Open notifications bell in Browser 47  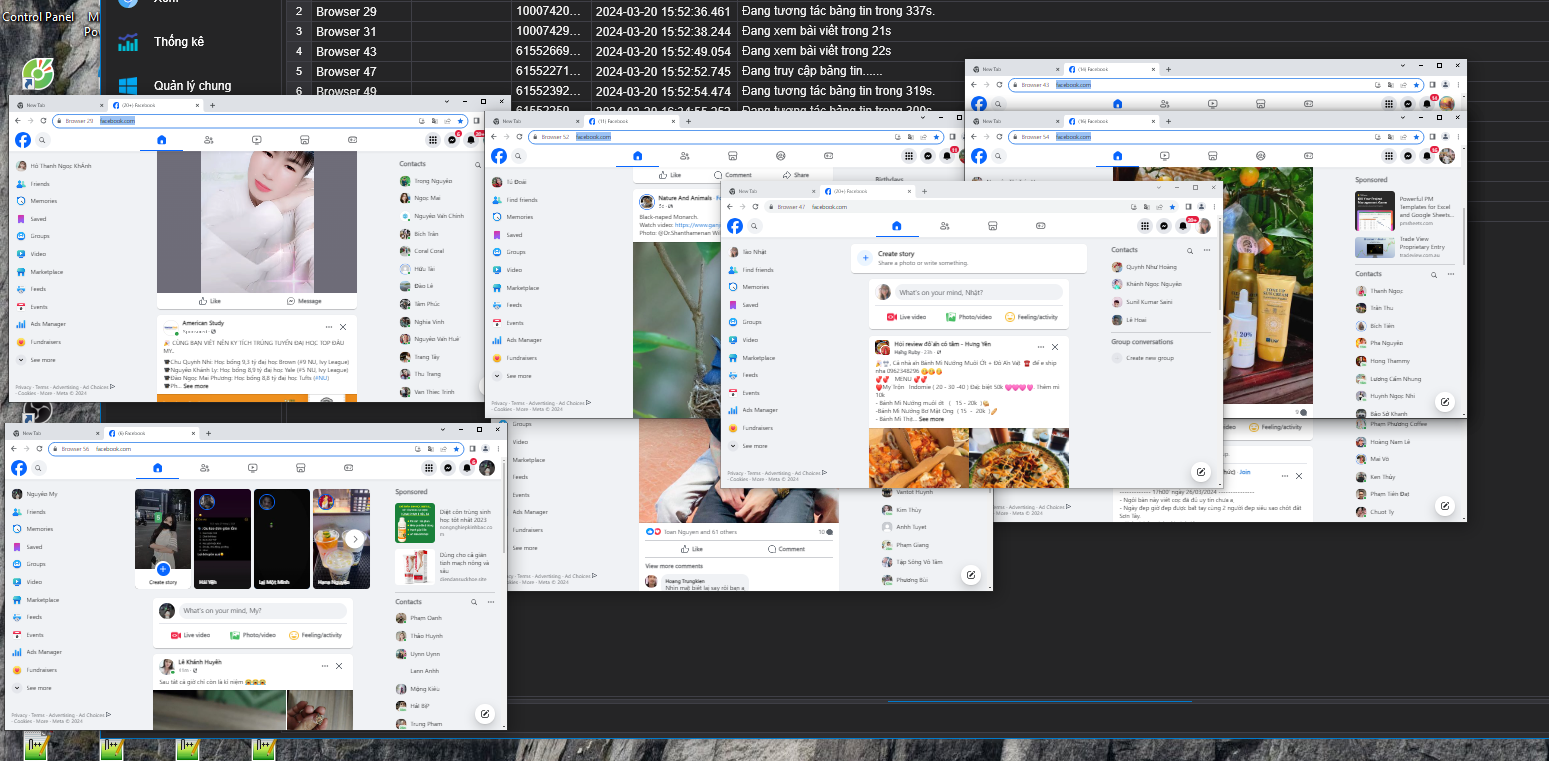coord(1185,226)
